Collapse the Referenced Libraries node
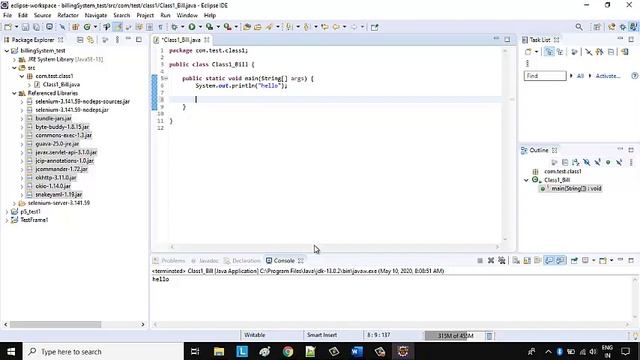 15,93
